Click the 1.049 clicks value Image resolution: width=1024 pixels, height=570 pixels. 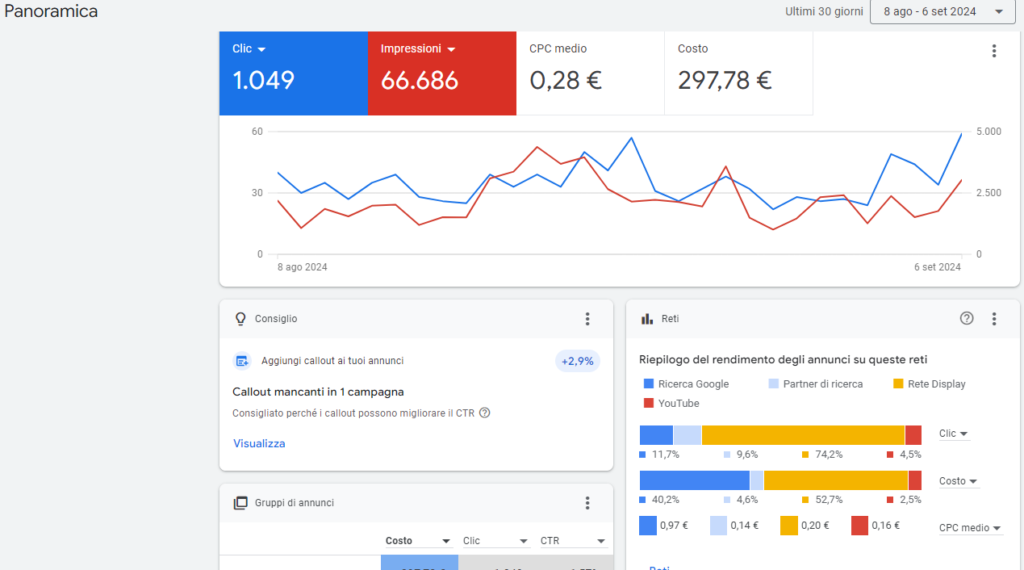(263, 80)
